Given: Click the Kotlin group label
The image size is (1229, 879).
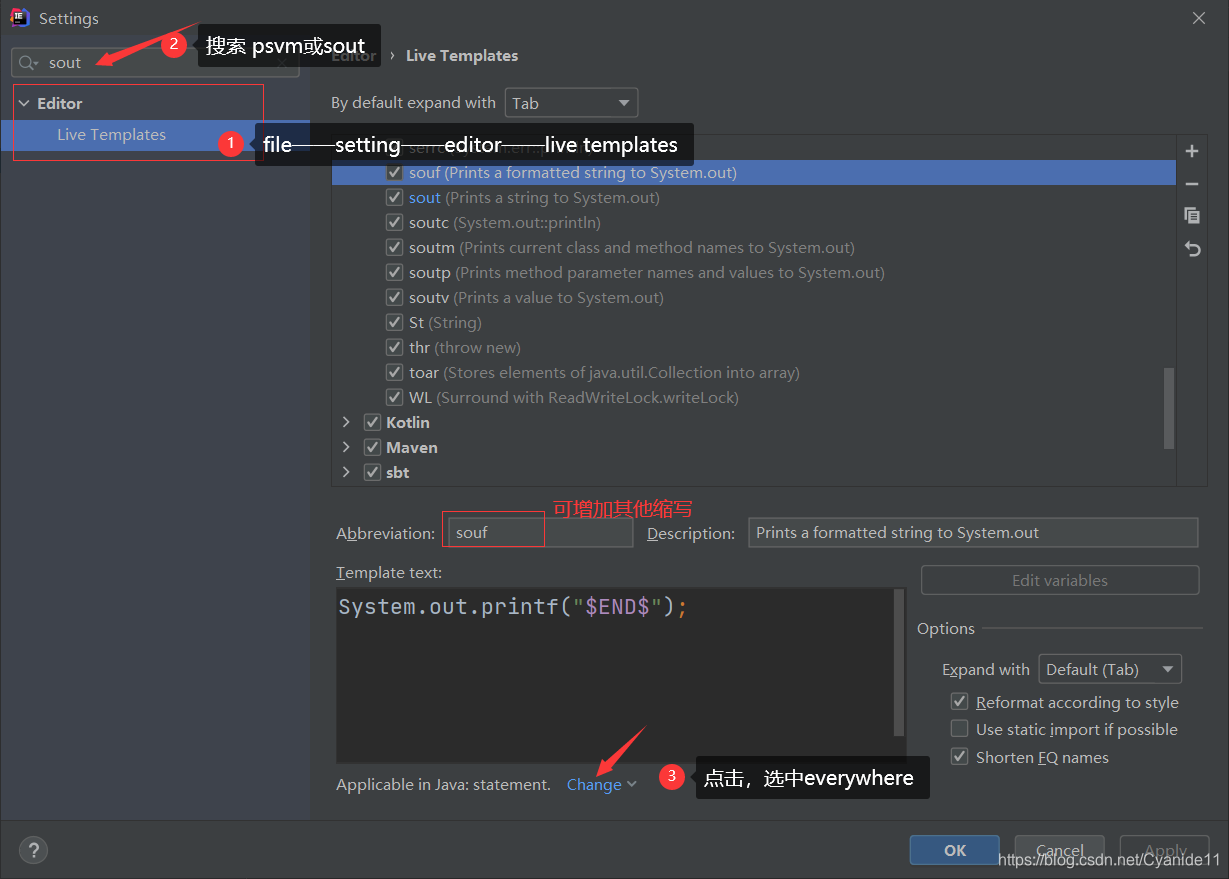Looking at the screenshot, I should coord(408,422).
